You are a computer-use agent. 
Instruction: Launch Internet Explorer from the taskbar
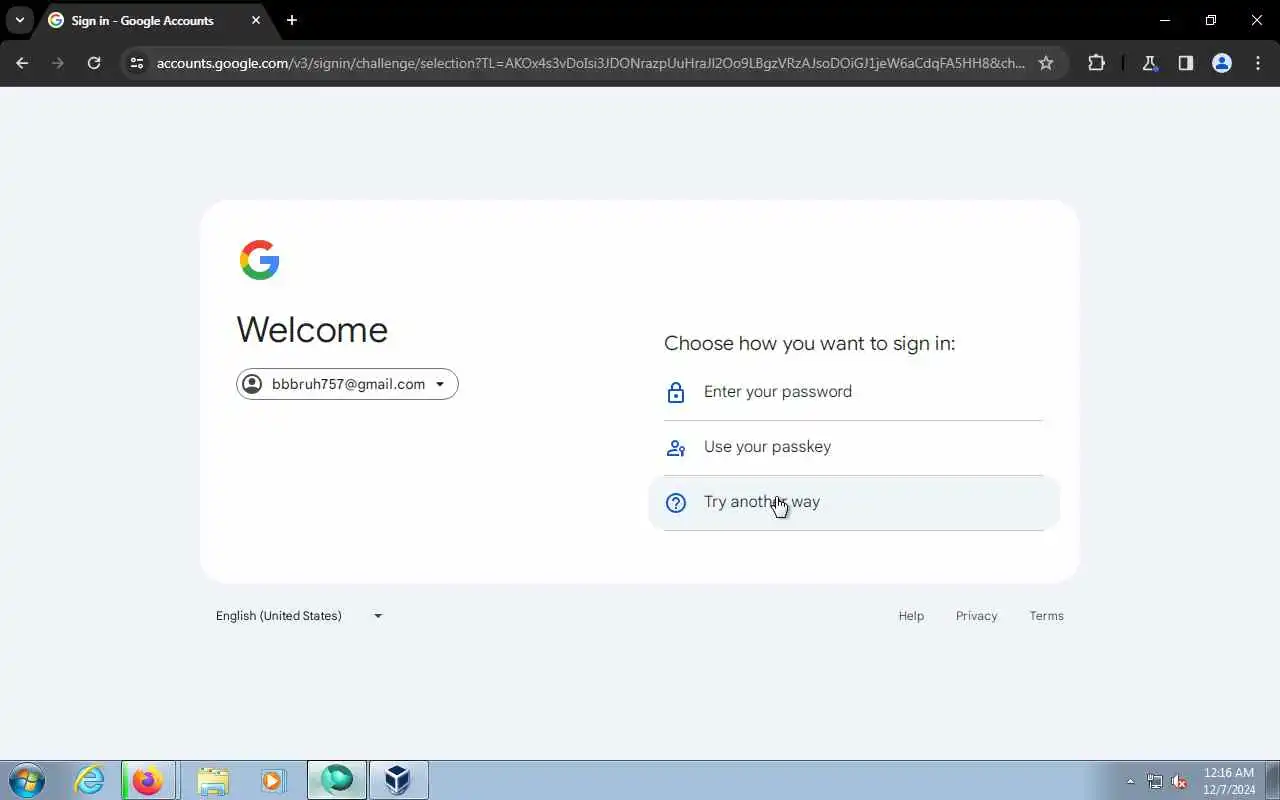tap(90, 780)
